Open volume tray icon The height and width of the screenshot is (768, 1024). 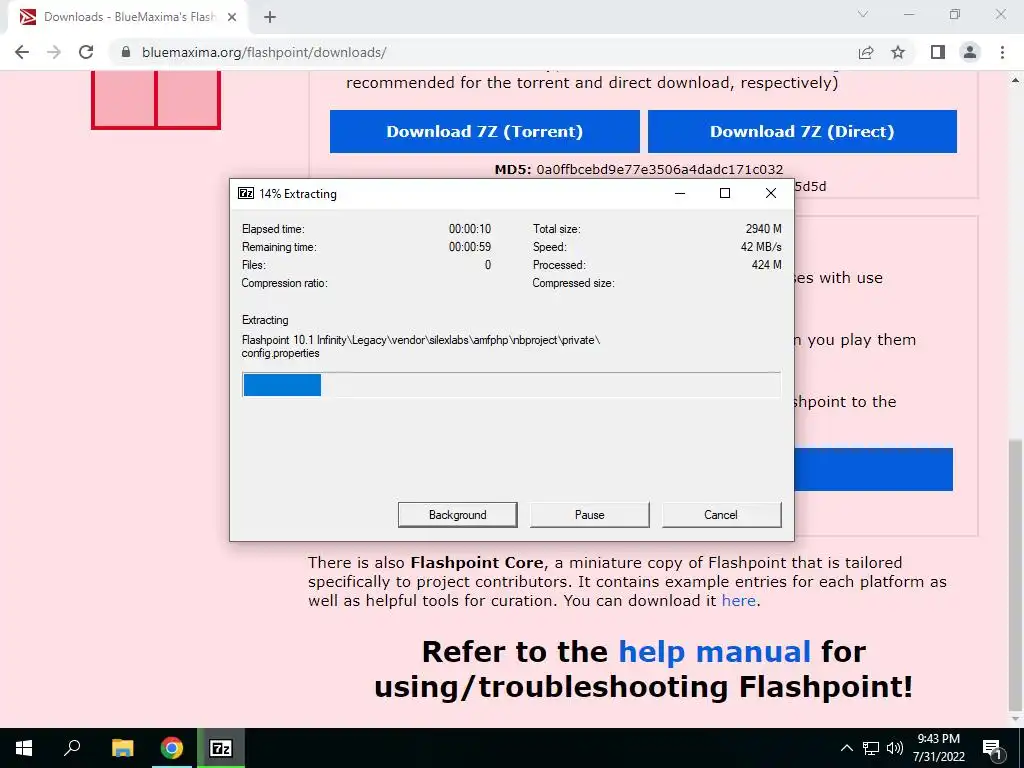click(x=895, y=748)
